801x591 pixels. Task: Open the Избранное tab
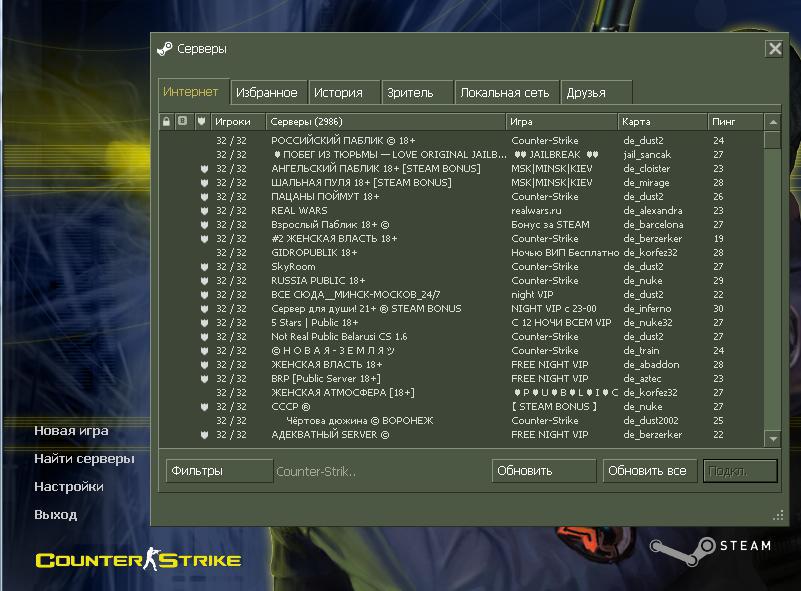point(268,92)
